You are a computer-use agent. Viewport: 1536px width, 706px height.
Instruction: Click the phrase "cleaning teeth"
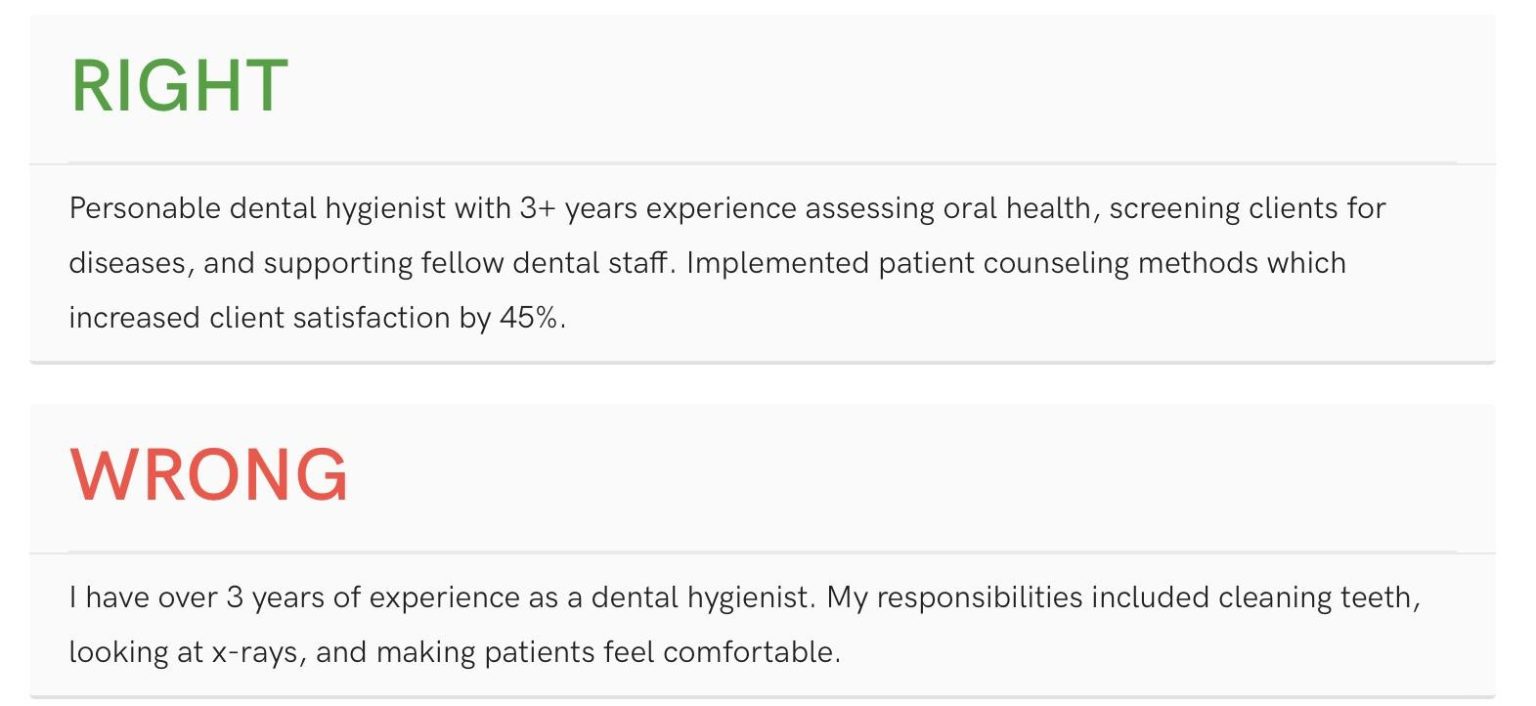1318,598
